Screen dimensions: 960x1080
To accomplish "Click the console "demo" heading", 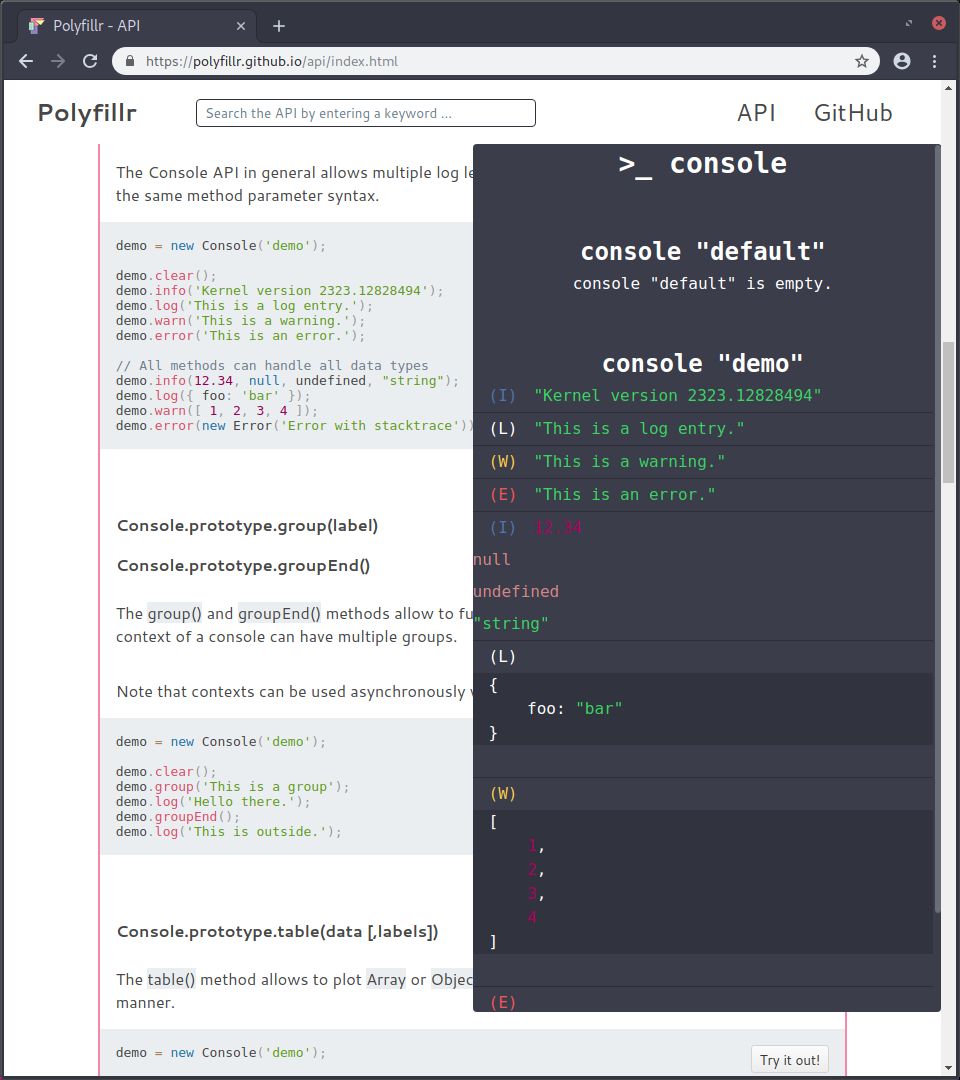I will coord(702,364).
